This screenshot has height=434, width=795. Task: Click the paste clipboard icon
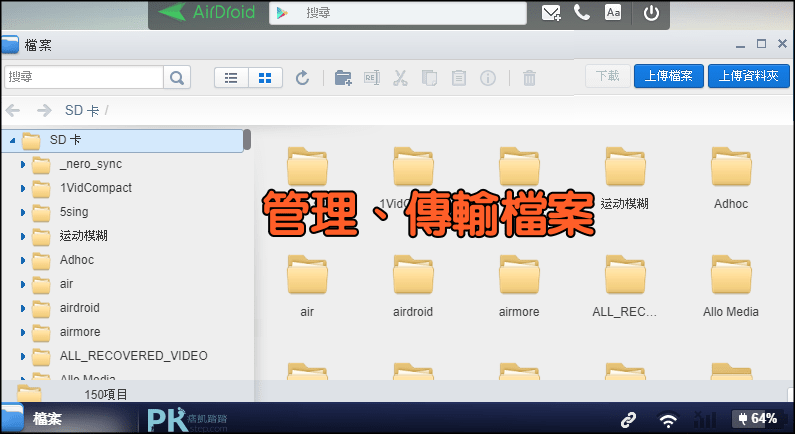pos(459,78)
